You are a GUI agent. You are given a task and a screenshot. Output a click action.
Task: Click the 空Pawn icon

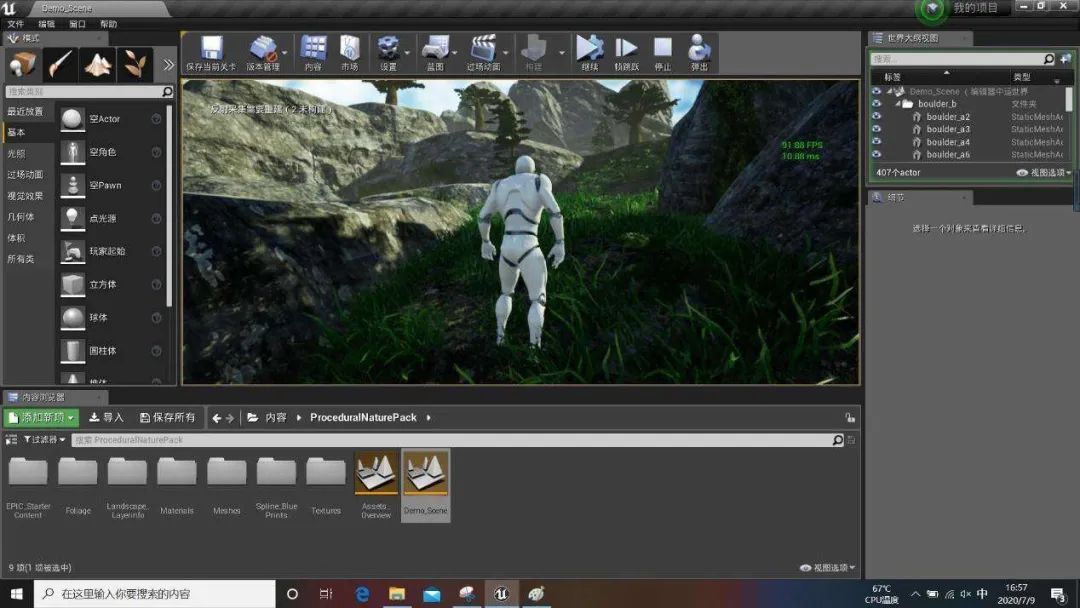coord(72,185)
